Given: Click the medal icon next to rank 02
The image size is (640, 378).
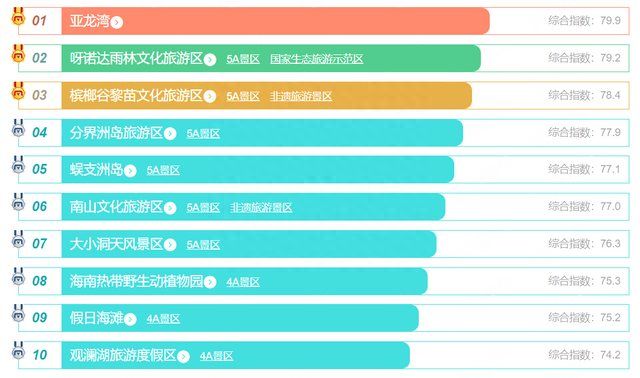Looking at the screenshot, I should tap(18, 54).
